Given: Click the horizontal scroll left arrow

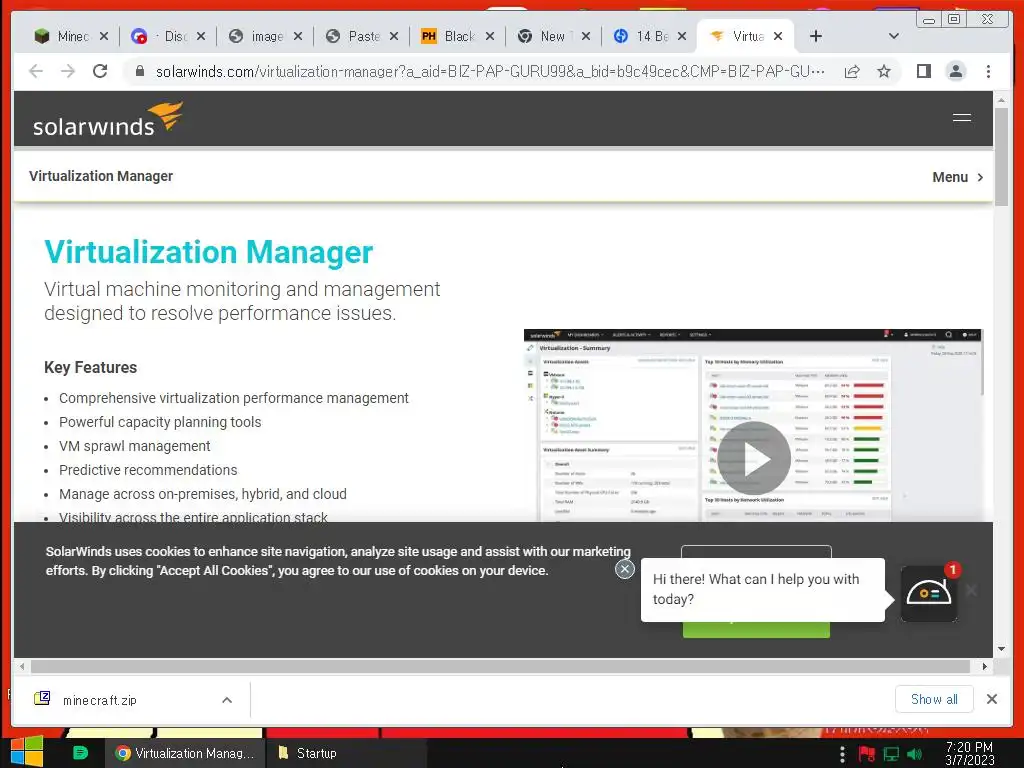Looking at the screenshot, I should pos(22,667).
